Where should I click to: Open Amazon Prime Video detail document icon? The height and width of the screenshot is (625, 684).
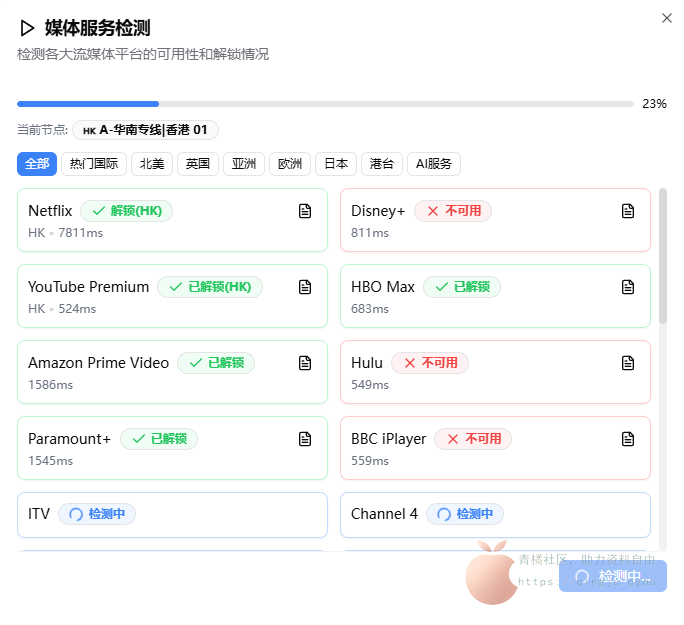pyautogui.click(x=305, y=363)
